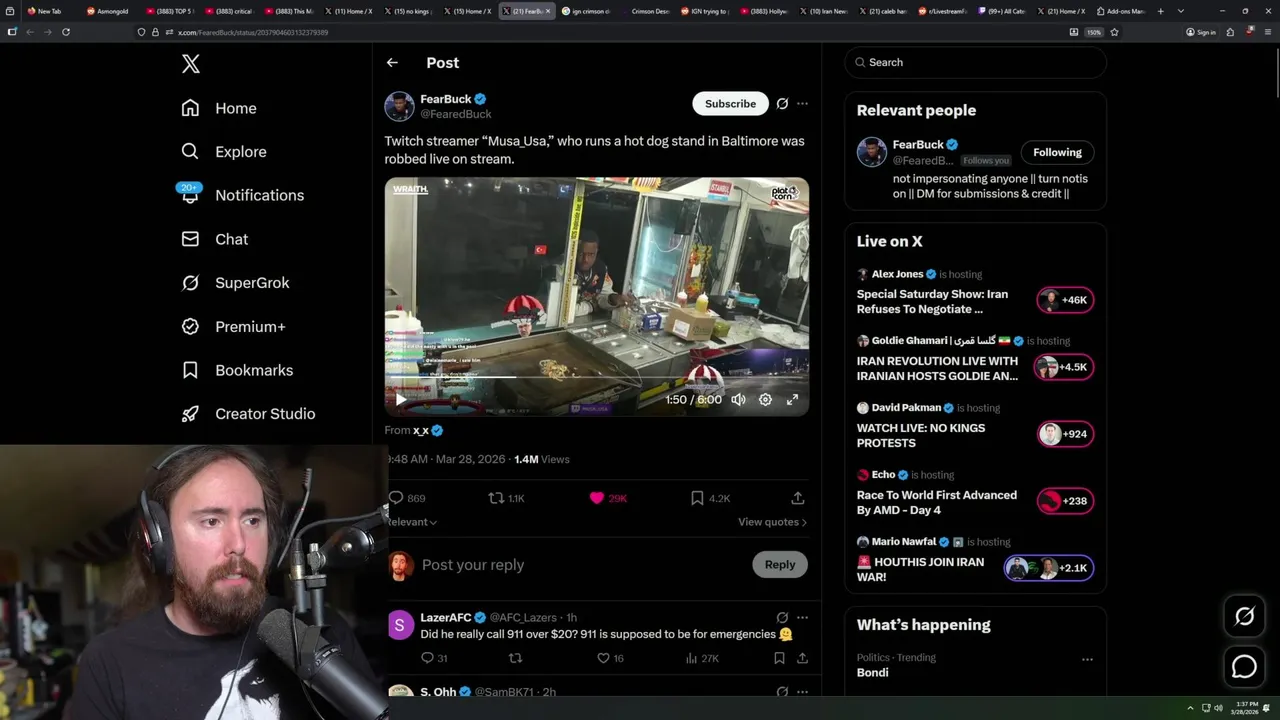Click the Reply button
The width and height of the screenshot is (1280, 720).
[780, 565]
